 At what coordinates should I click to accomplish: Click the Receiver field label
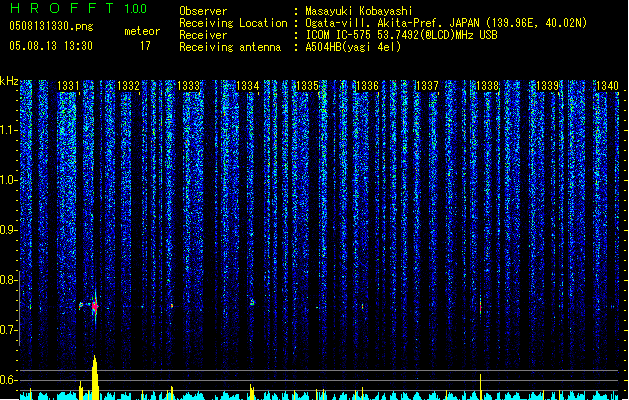(203, 35)
